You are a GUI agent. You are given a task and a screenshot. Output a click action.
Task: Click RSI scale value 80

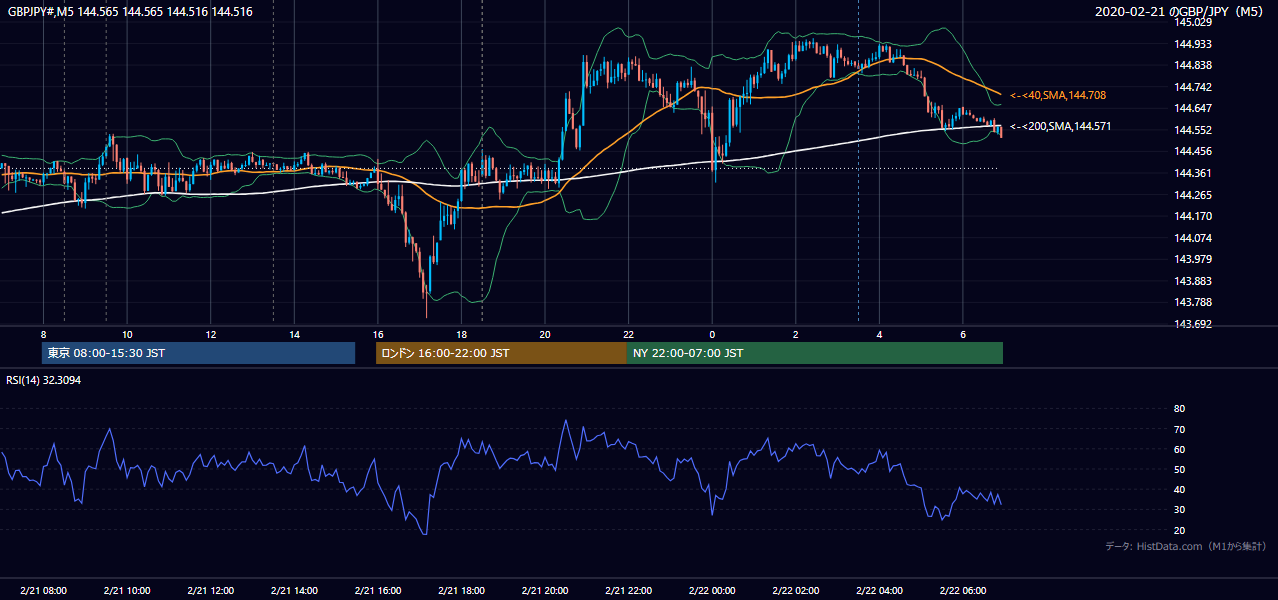click(x=1179, y=409)
